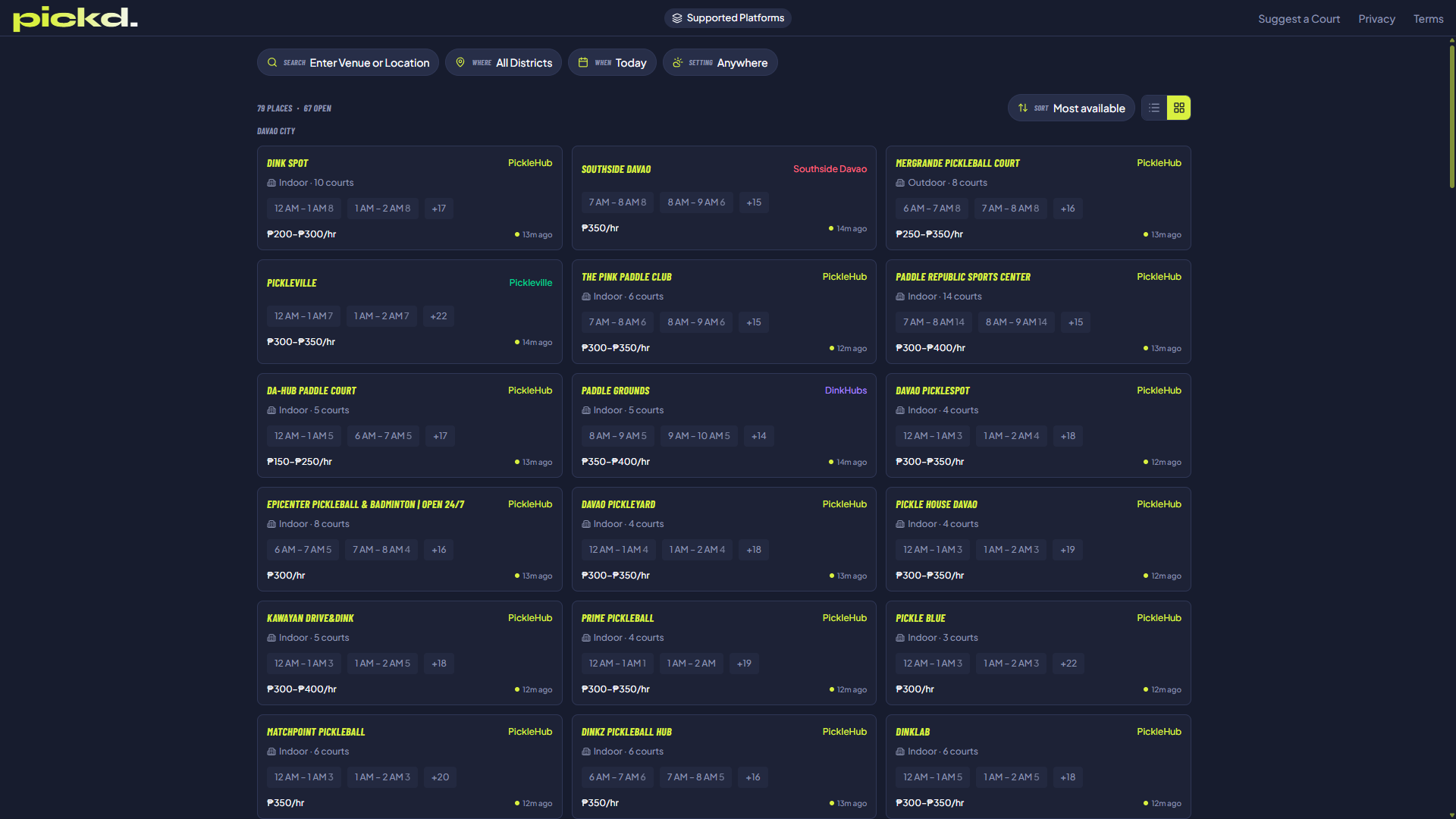Click the pickd. logo
The image size is (1456, 819).
[x=75, y=18]
